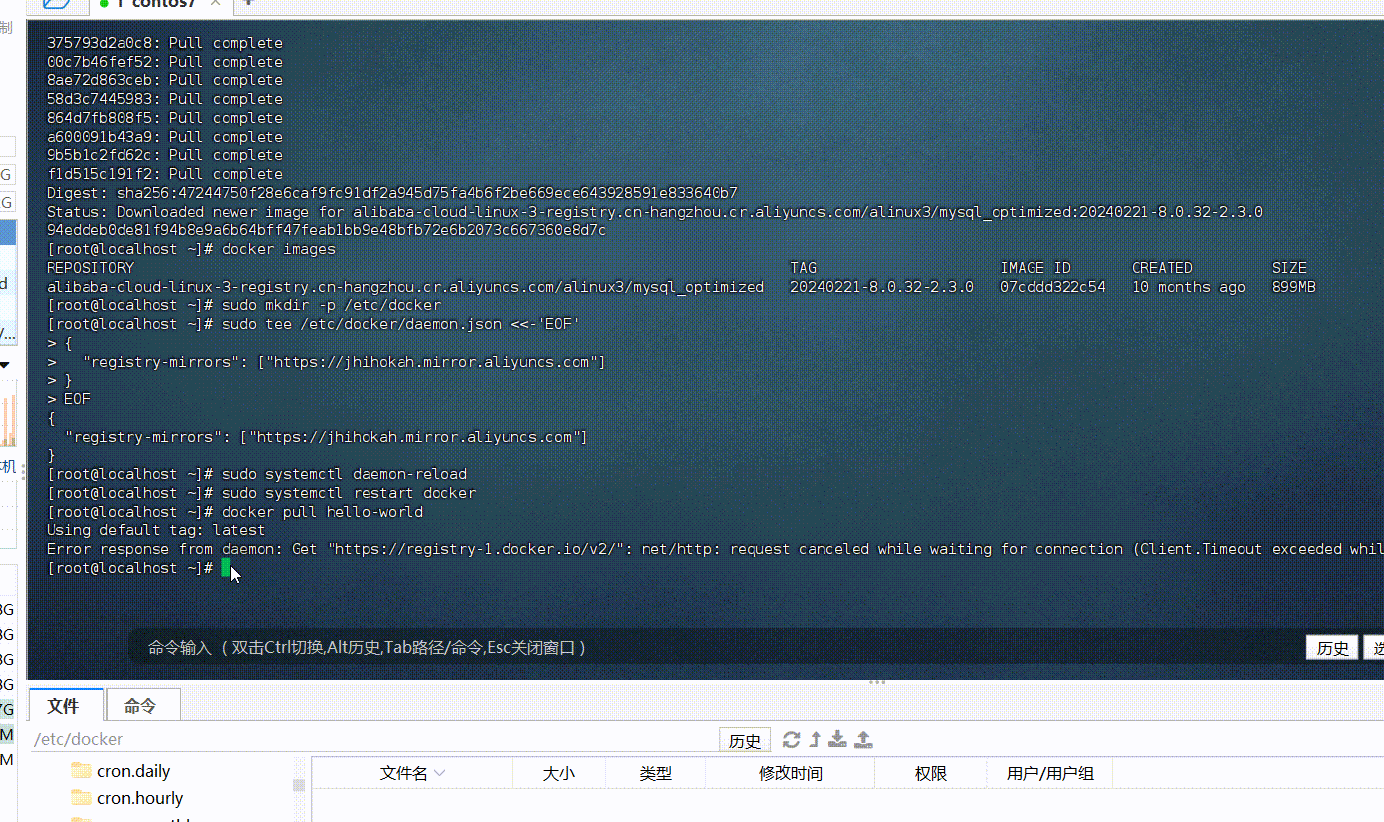This screenshot has width=1384, height=822.
Task: Select the cron.hourly folder
Action: (127, 798)
